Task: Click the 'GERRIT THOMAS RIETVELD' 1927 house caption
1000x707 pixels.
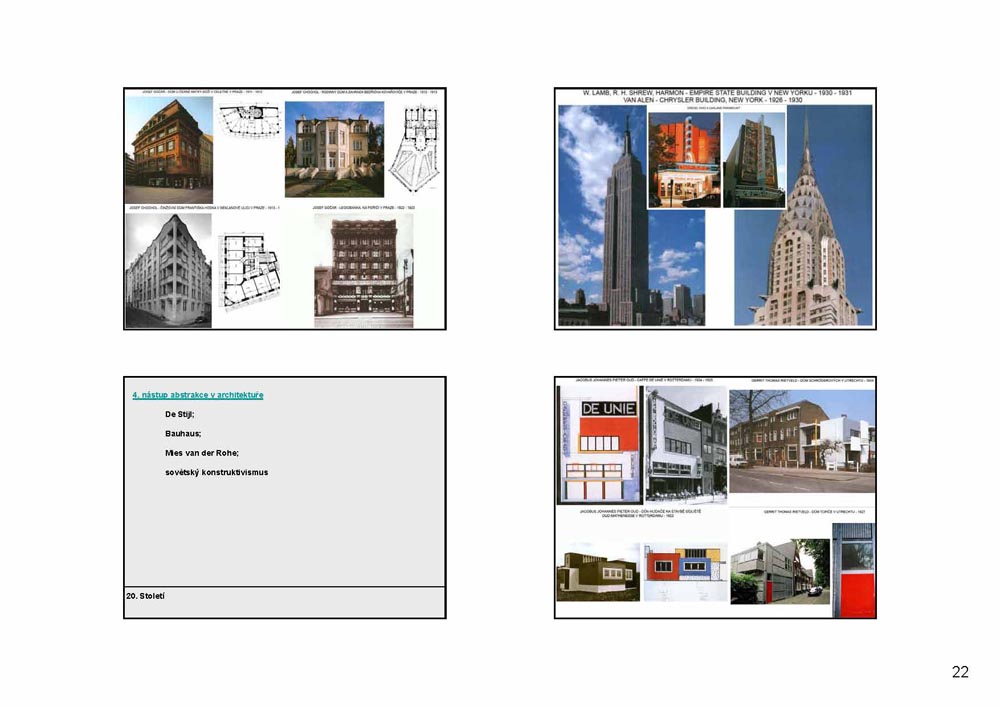Action: pos(814,512)
